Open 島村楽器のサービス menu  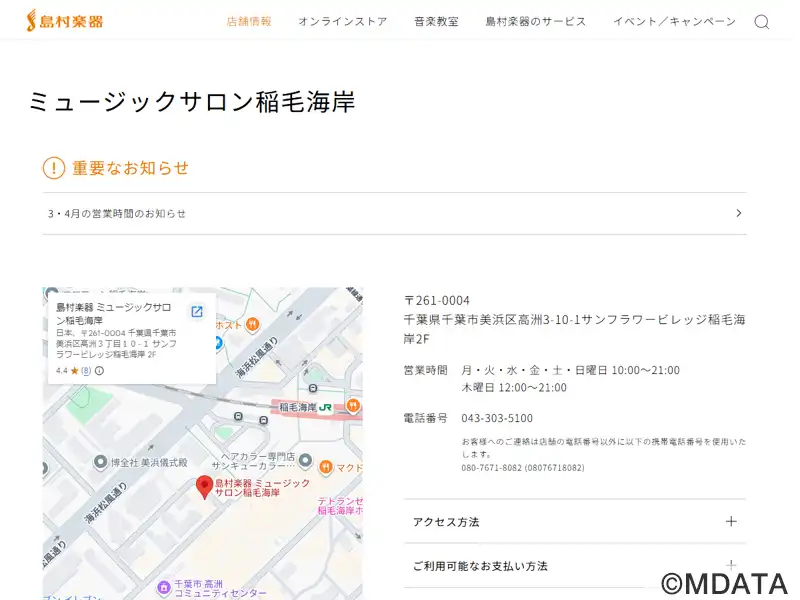point(536,21)
